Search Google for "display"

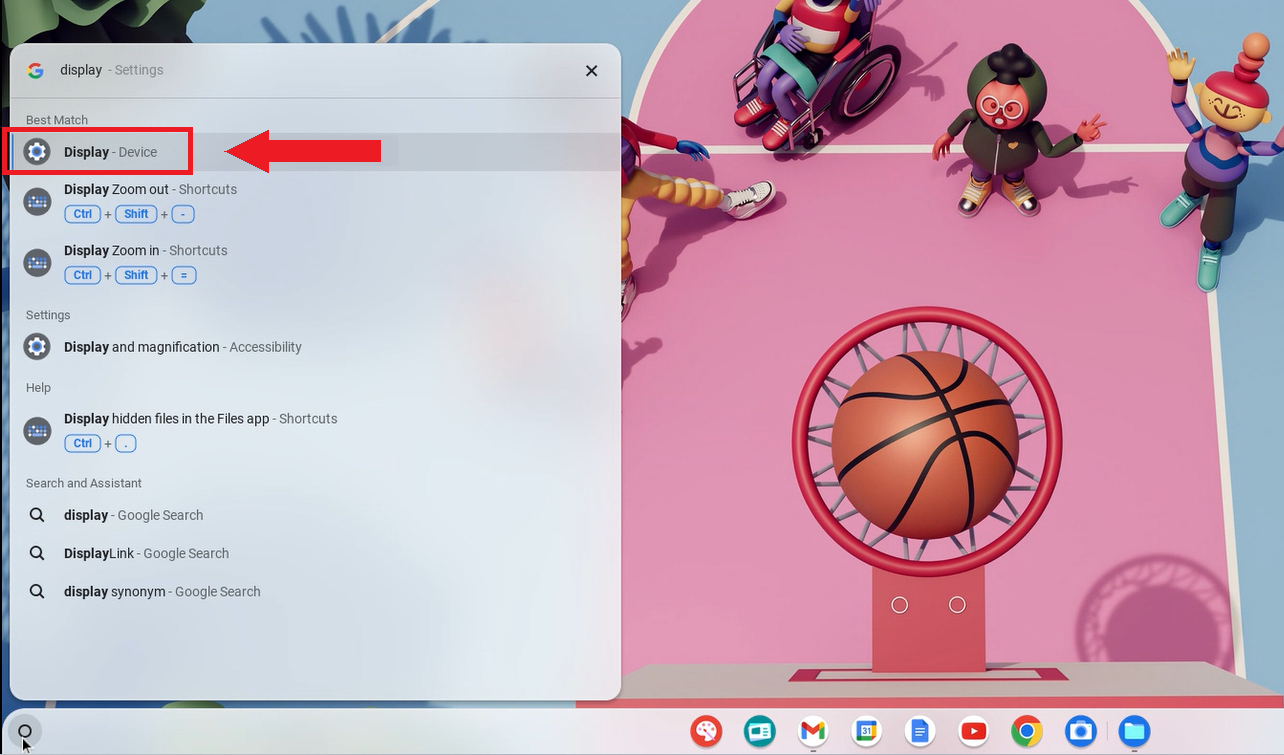[x=133, y=515]
